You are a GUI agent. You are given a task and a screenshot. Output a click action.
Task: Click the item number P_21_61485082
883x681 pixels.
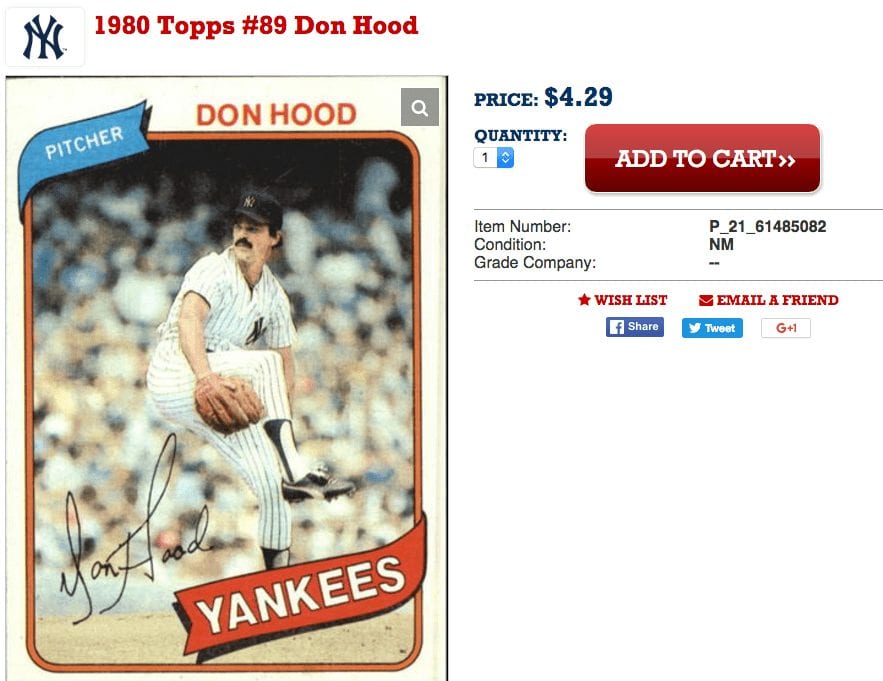(x=768, y=226)
